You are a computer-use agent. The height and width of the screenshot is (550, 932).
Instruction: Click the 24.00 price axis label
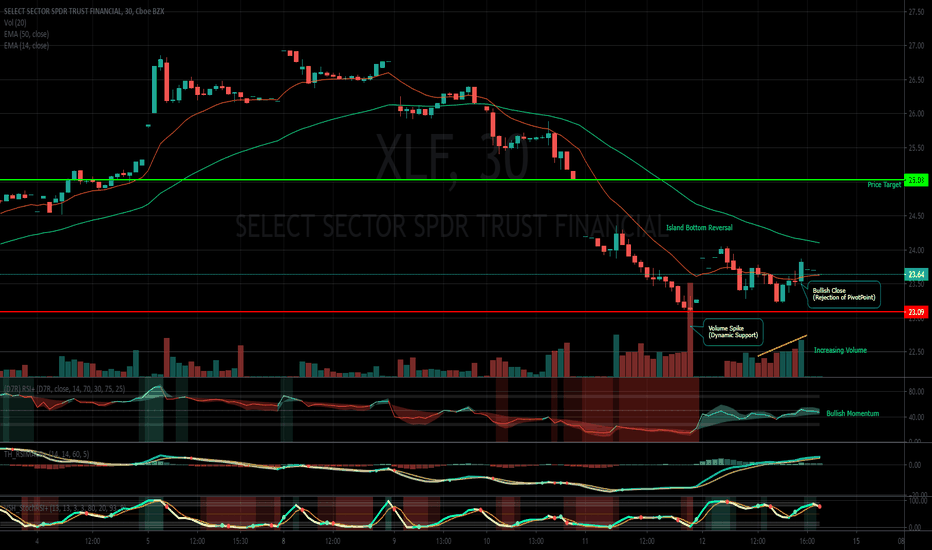click(x=916, y=250)
